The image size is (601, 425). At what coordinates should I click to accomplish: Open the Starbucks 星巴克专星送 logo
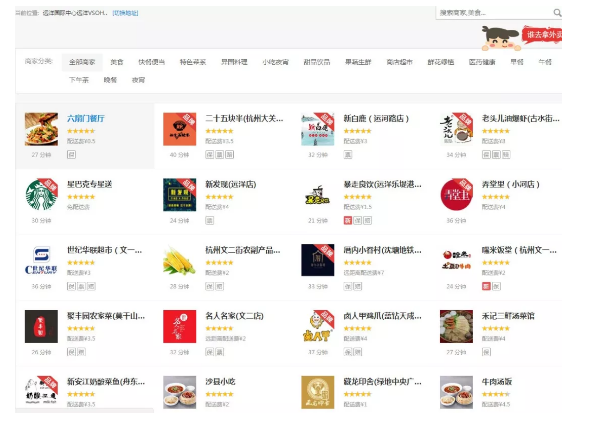pos(41,195)
